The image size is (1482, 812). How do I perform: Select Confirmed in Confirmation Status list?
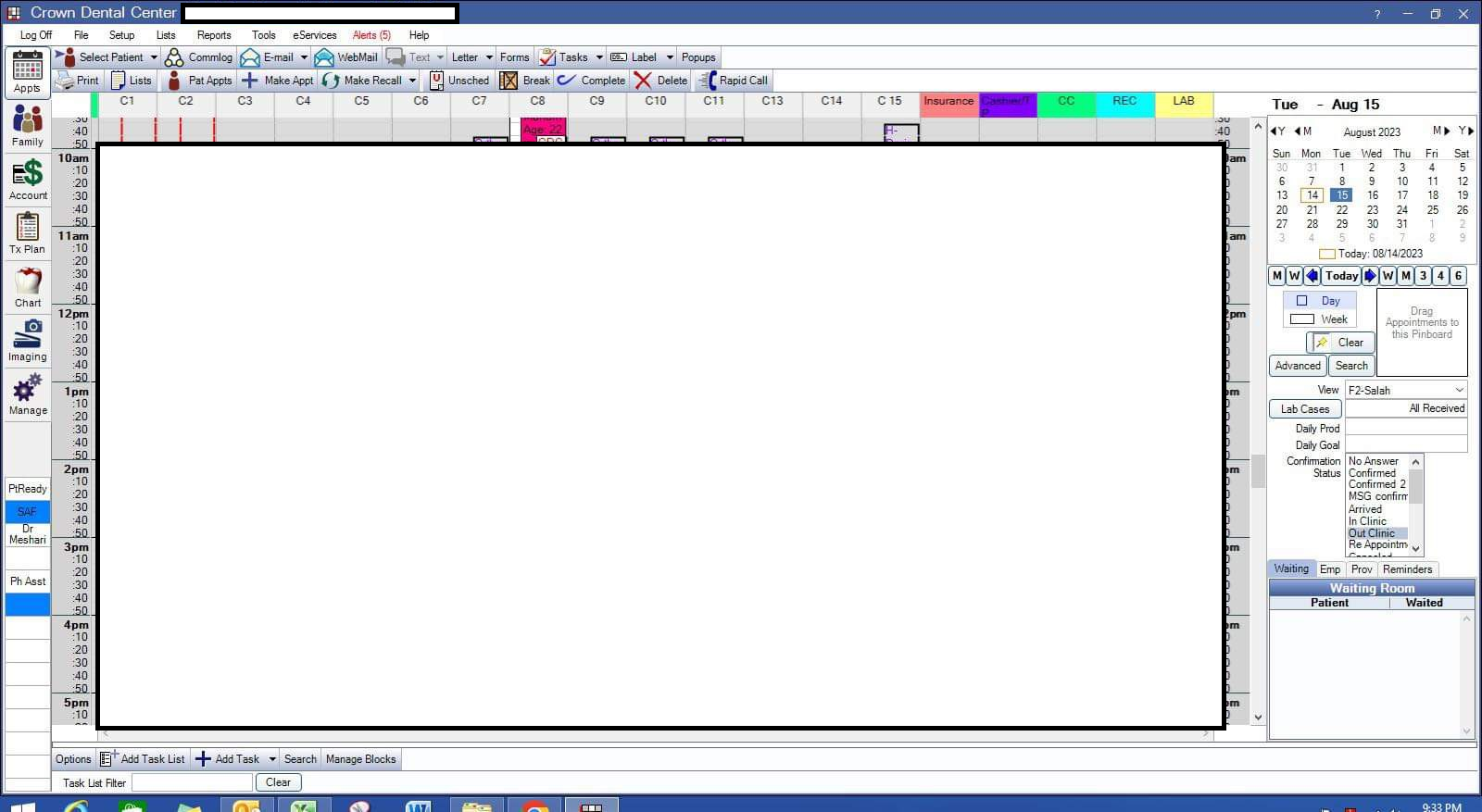(1372, 473)
